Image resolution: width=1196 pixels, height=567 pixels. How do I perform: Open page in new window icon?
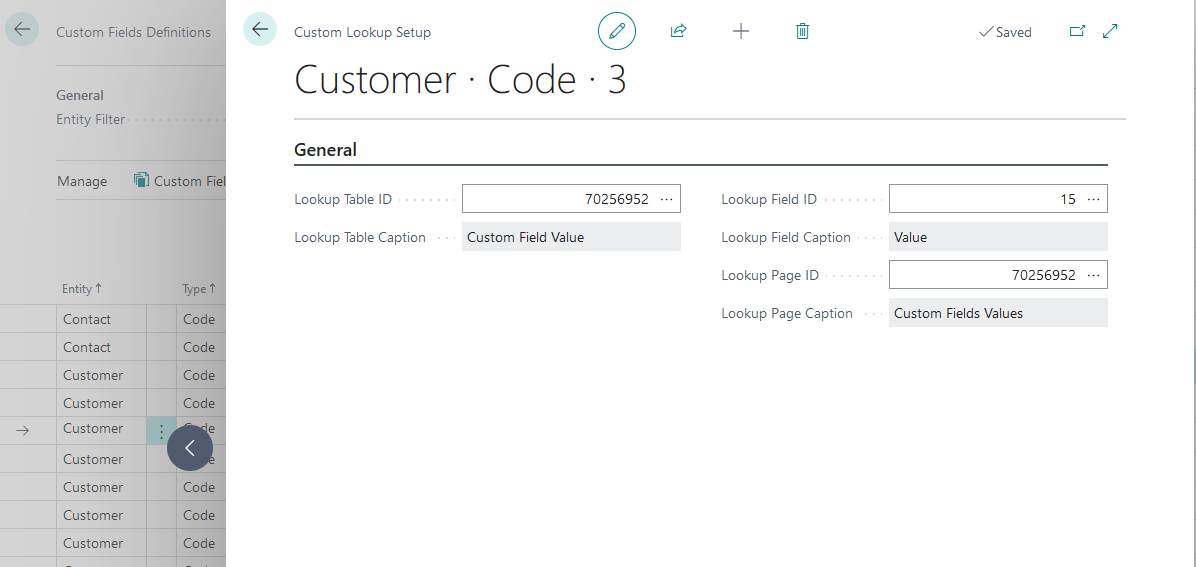click(x=1077, y=32)
